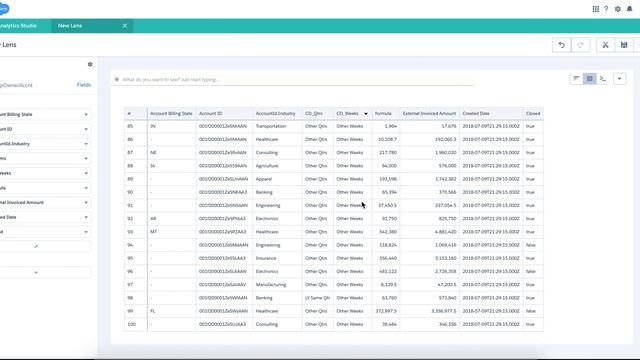
Task: Expand the Account ID field dropdown in panel
Action: pos(86,129)
